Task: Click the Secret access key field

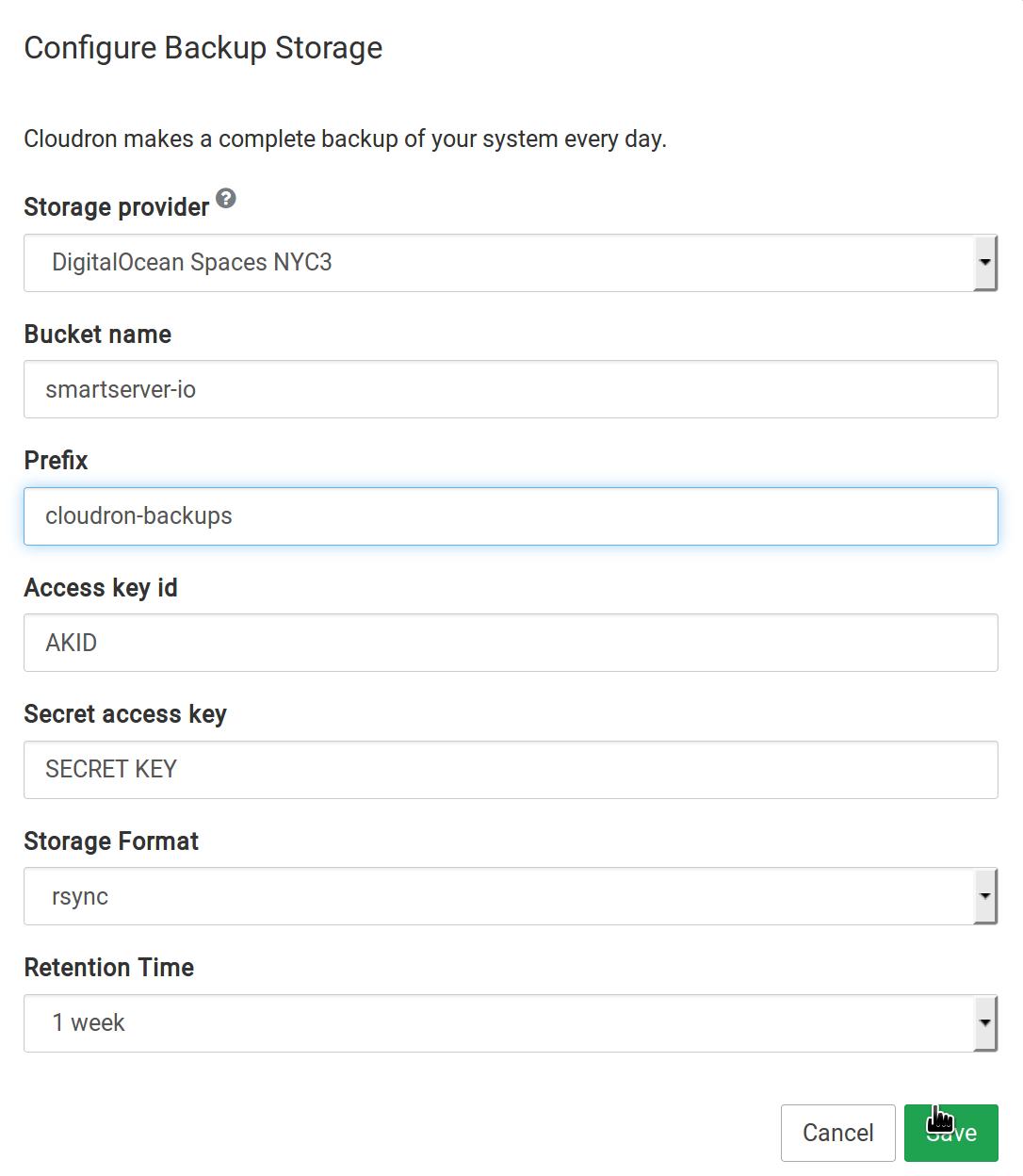Action: point(511,770)
